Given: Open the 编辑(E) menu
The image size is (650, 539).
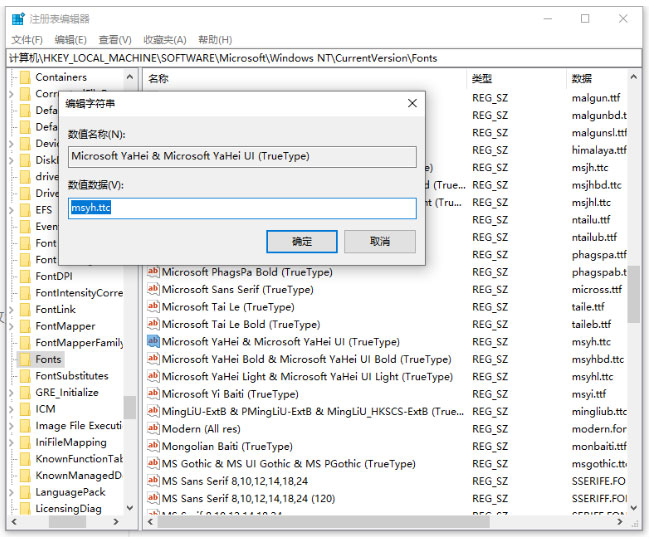Looking at the screenshot, I should 70,40.
